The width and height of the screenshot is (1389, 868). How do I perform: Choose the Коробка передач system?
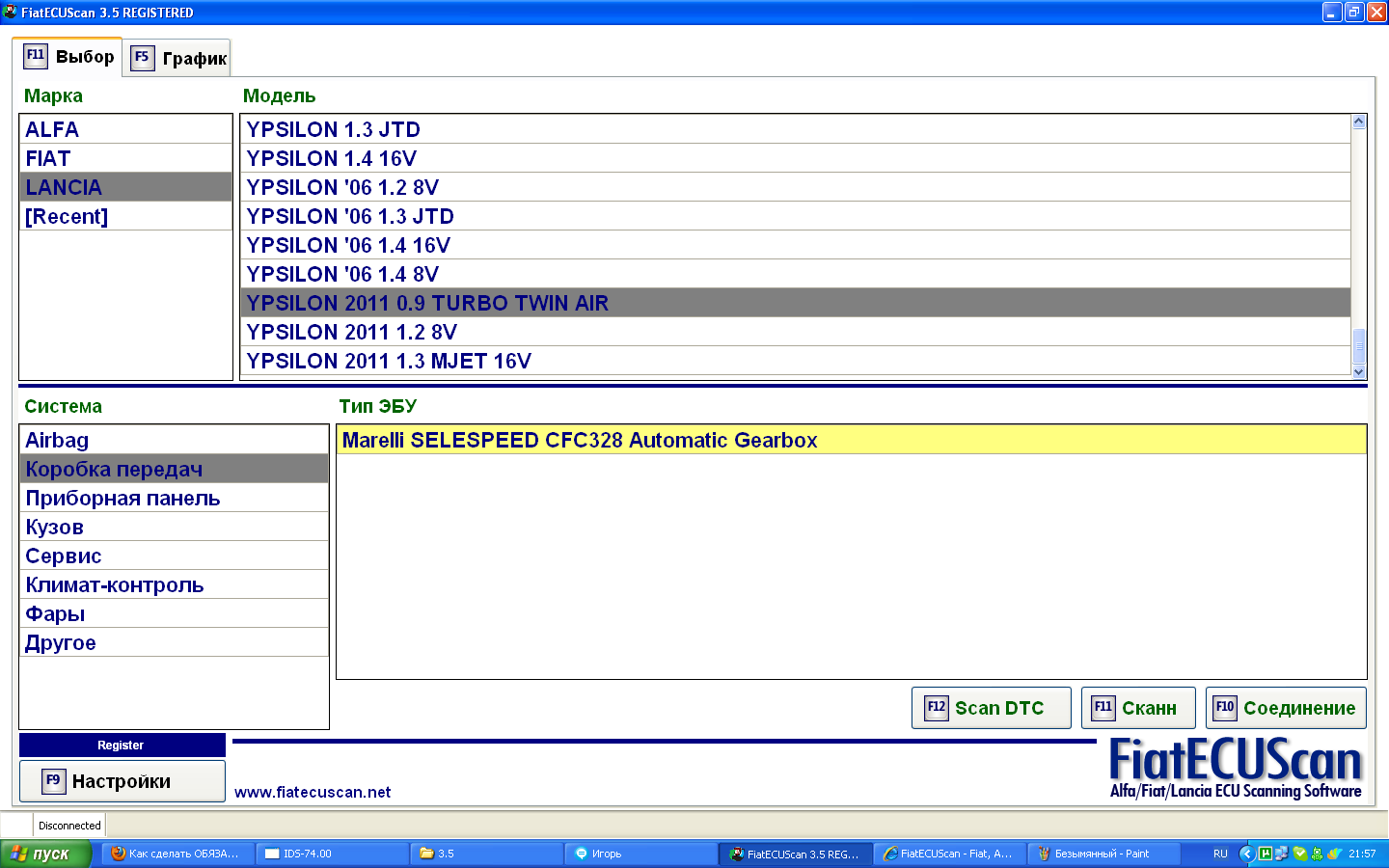(x=174, y=469)
